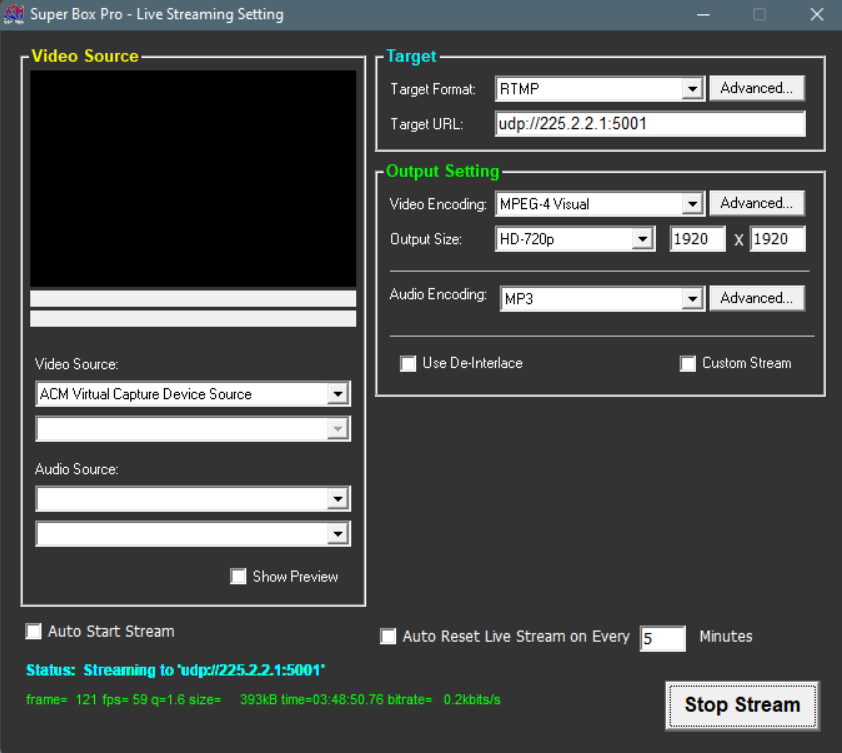Click the Stop Stream button

tap(741, 705)
